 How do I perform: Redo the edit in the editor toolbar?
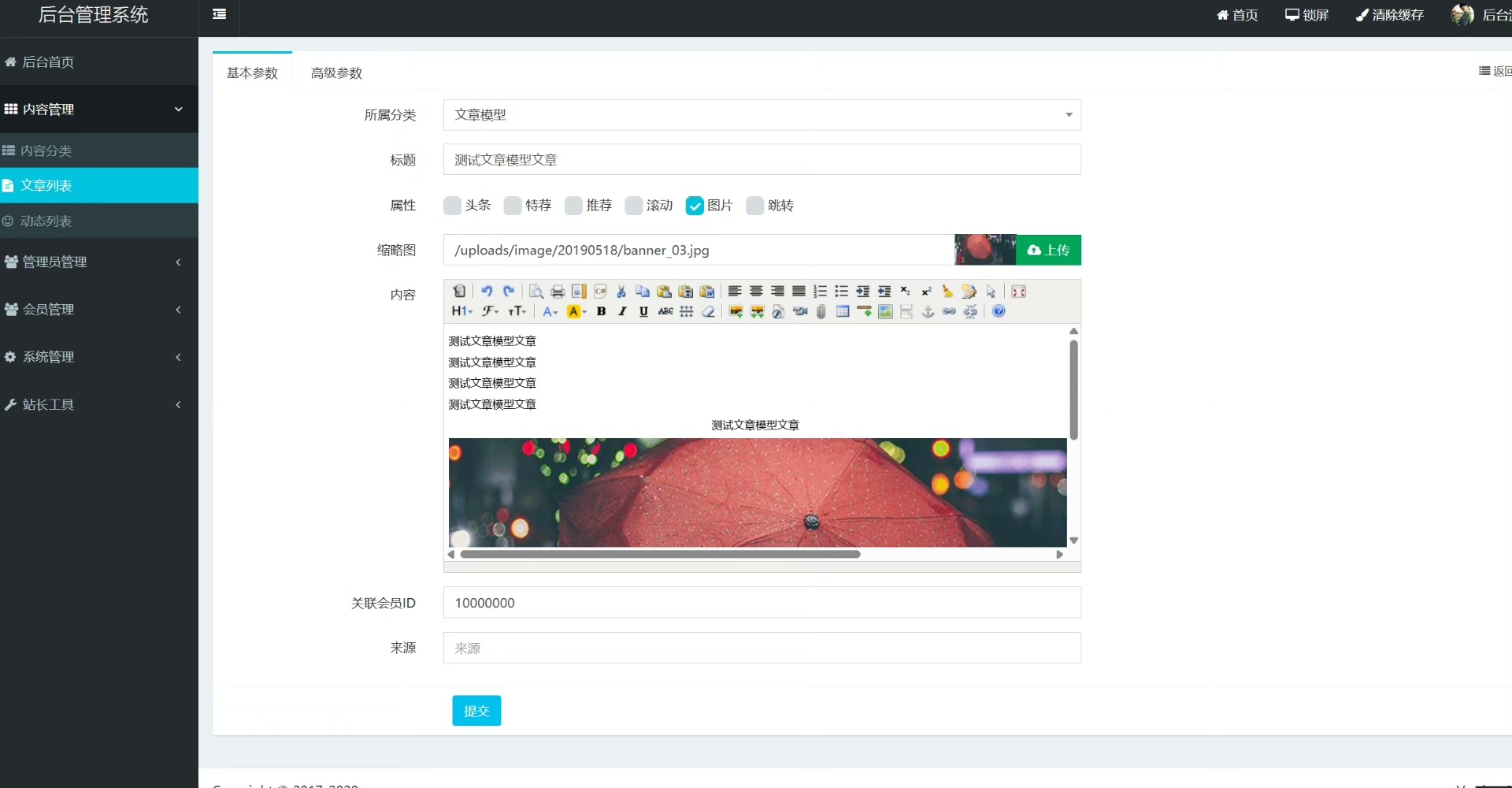point(509,292)
